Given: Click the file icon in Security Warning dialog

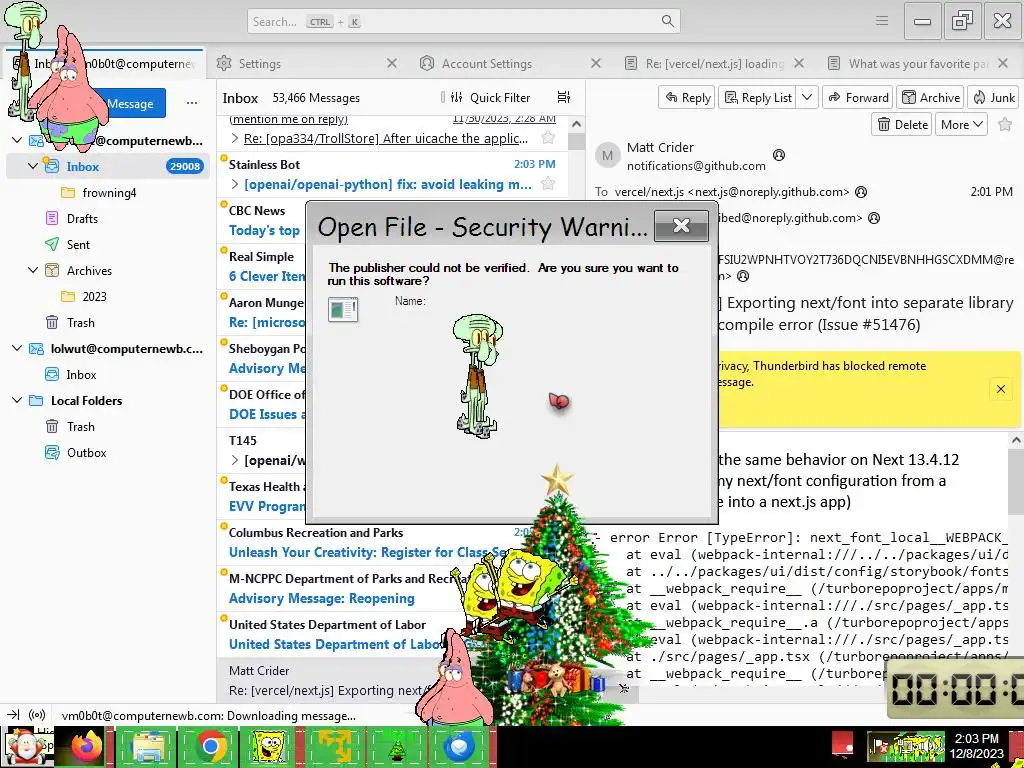Looking at the screenshot, I should (343, 310).
